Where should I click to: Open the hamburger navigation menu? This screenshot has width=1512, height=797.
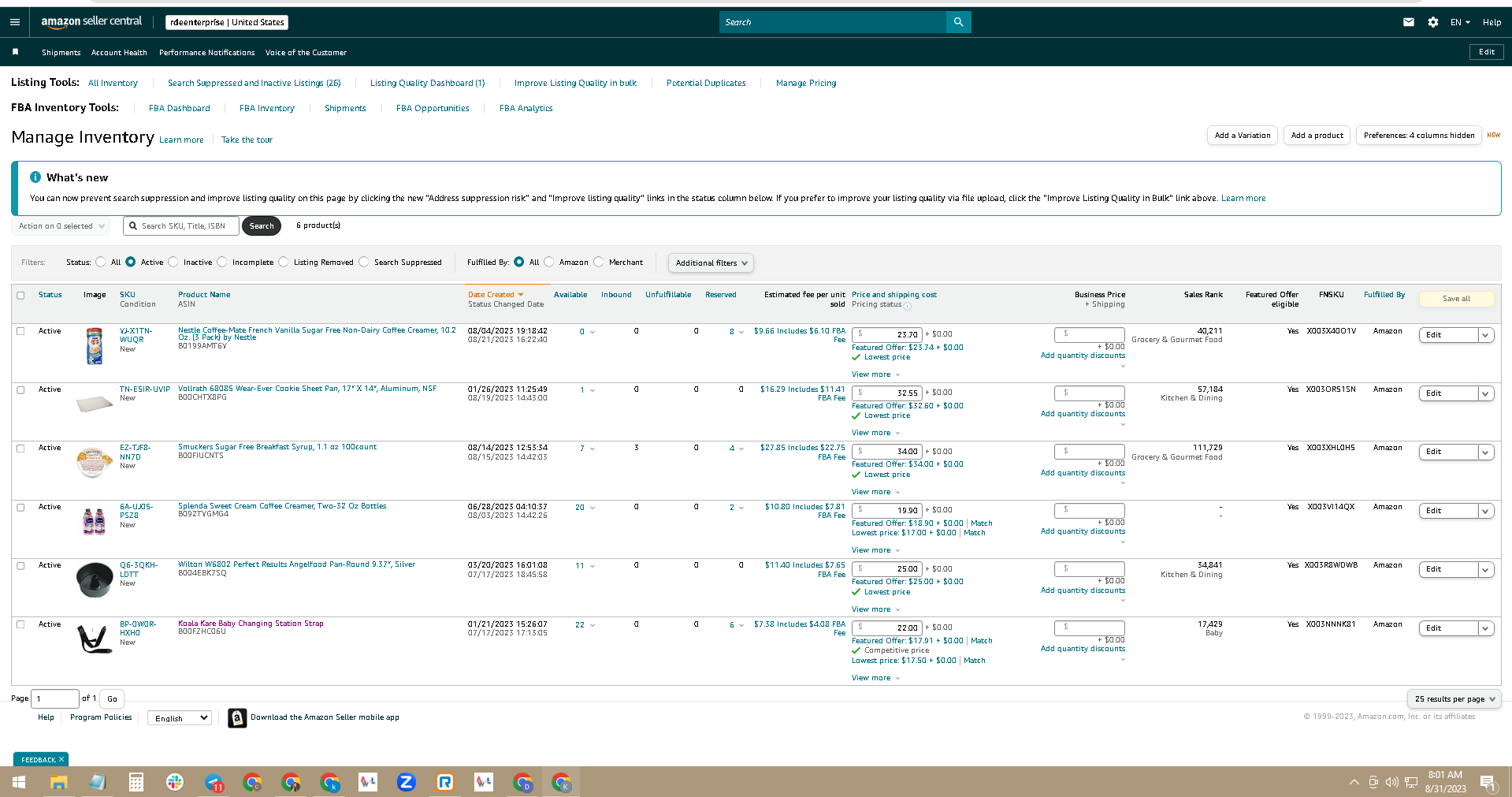[14, 22]
